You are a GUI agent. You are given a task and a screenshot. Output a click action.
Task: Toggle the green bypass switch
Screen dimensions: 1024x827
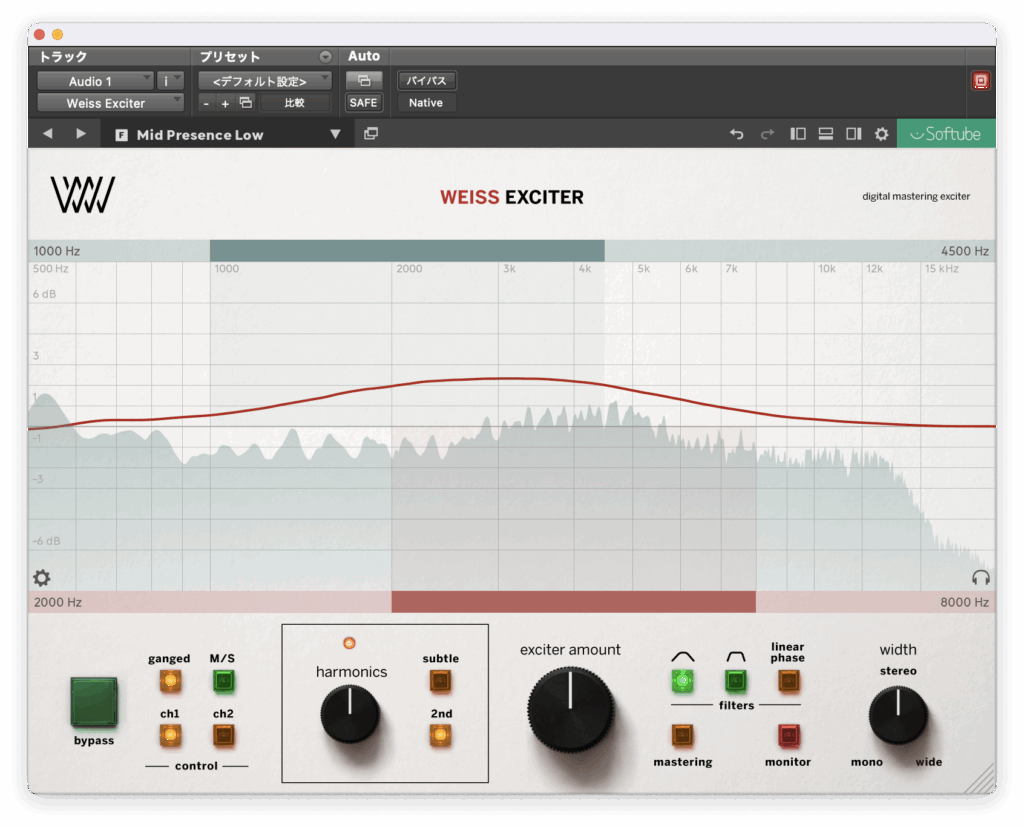[94, 702]
